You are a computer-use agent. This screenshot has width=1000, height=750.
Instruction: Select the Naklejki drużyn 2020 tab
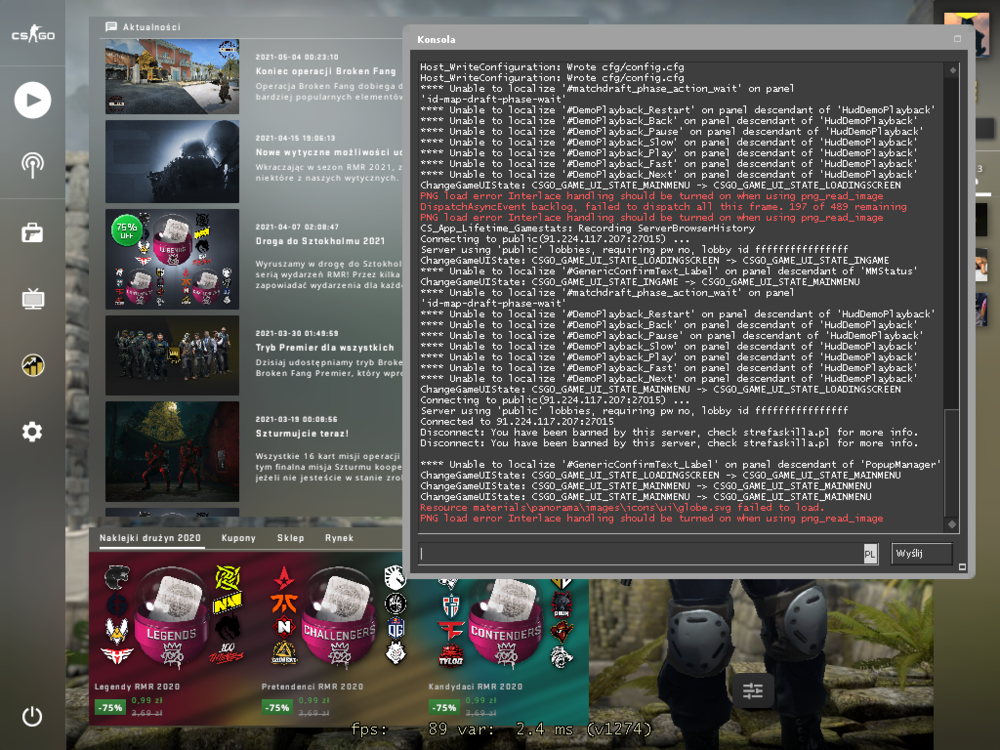[150, 538]
